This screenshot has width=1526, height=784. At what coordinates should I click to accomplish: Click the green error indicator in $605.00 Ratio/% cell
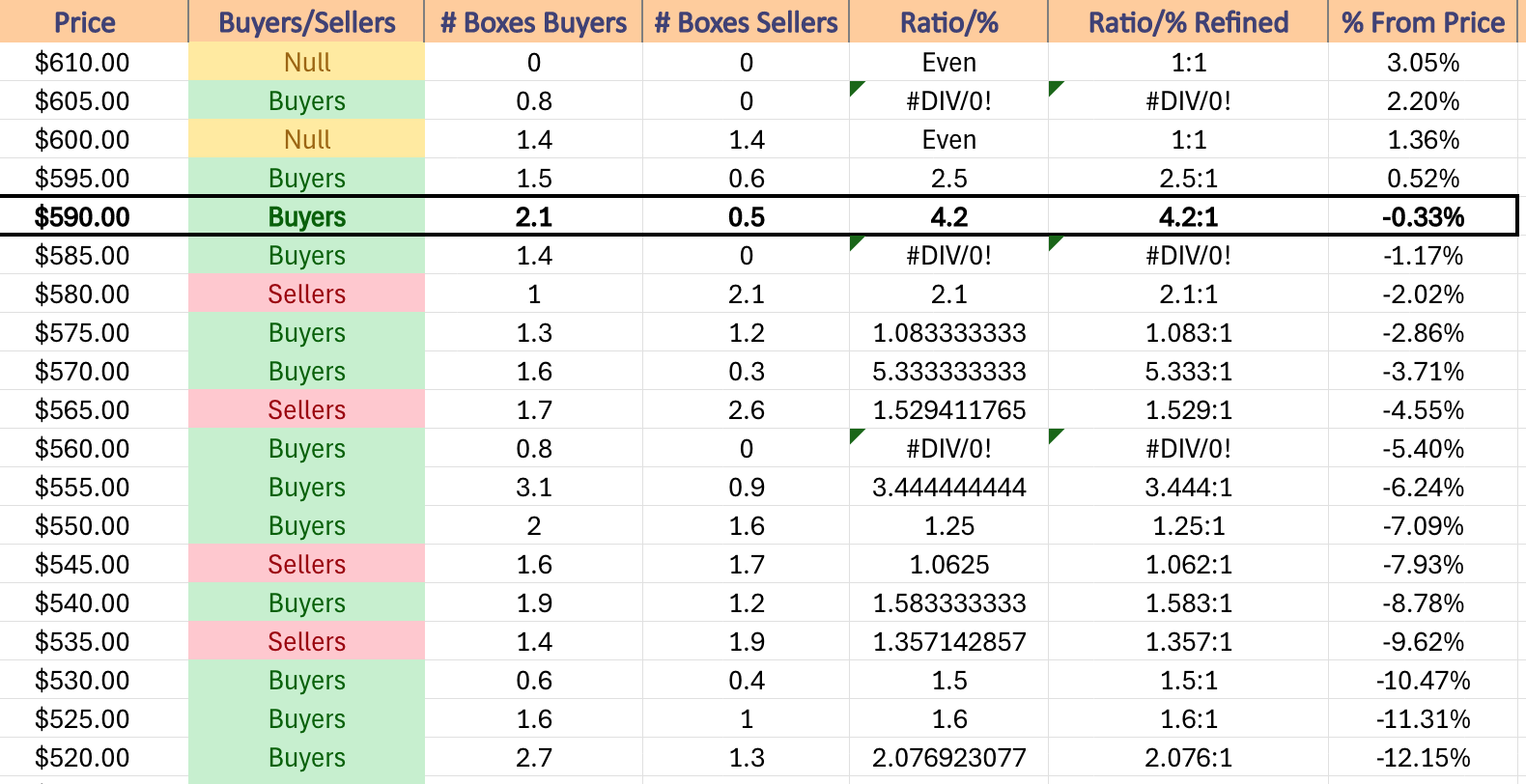pos(855,88)
